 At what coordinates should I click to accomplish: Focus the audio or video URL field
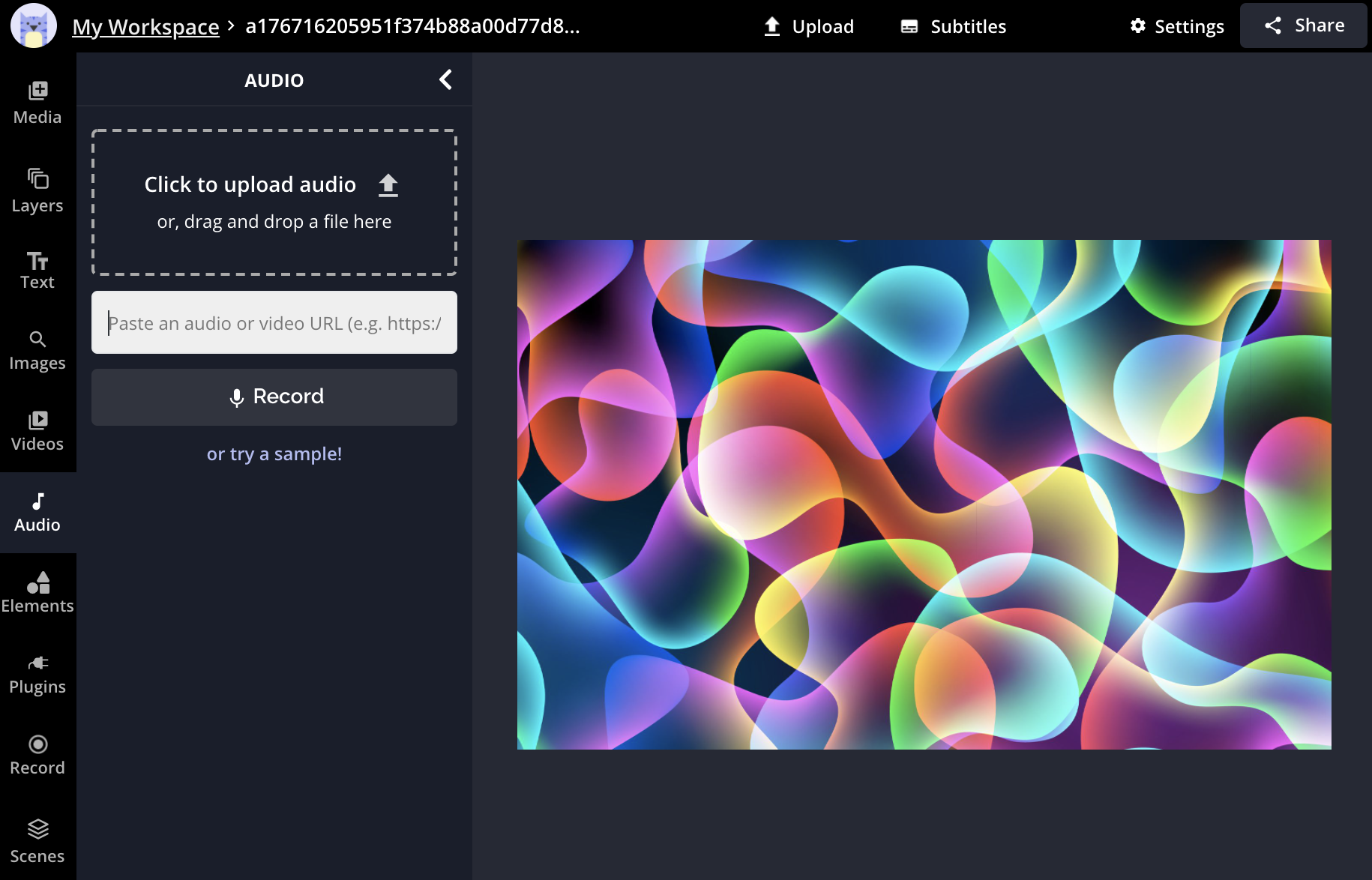pos(274,323)
